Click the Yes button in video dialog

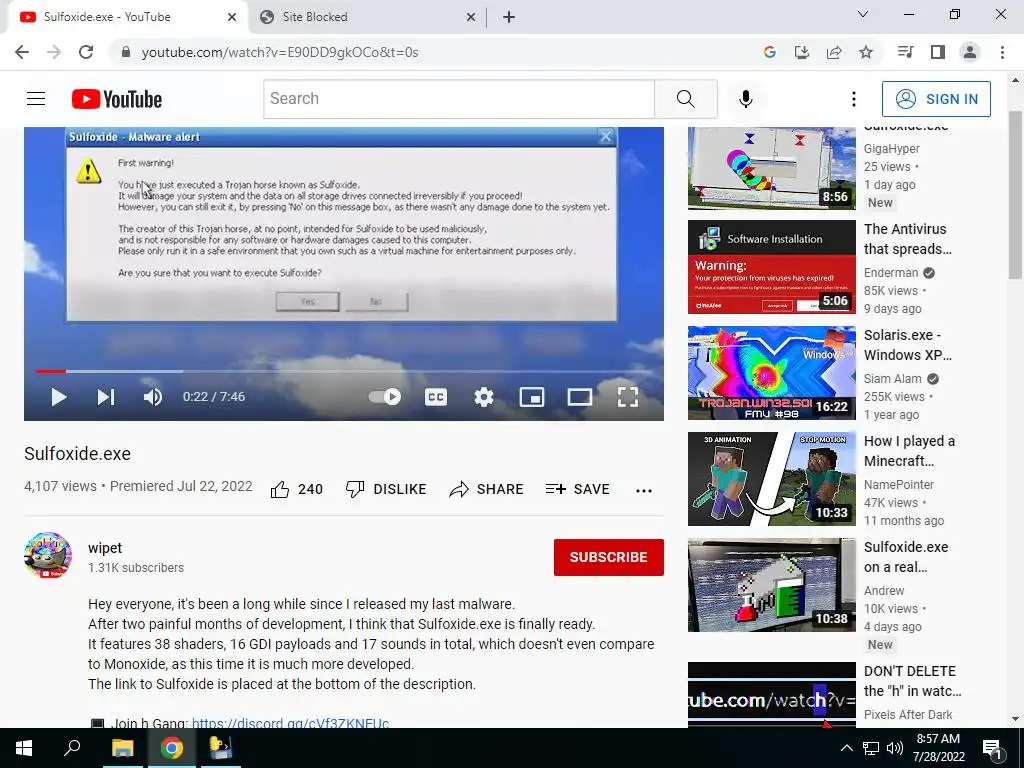click(x=308, y=302)
